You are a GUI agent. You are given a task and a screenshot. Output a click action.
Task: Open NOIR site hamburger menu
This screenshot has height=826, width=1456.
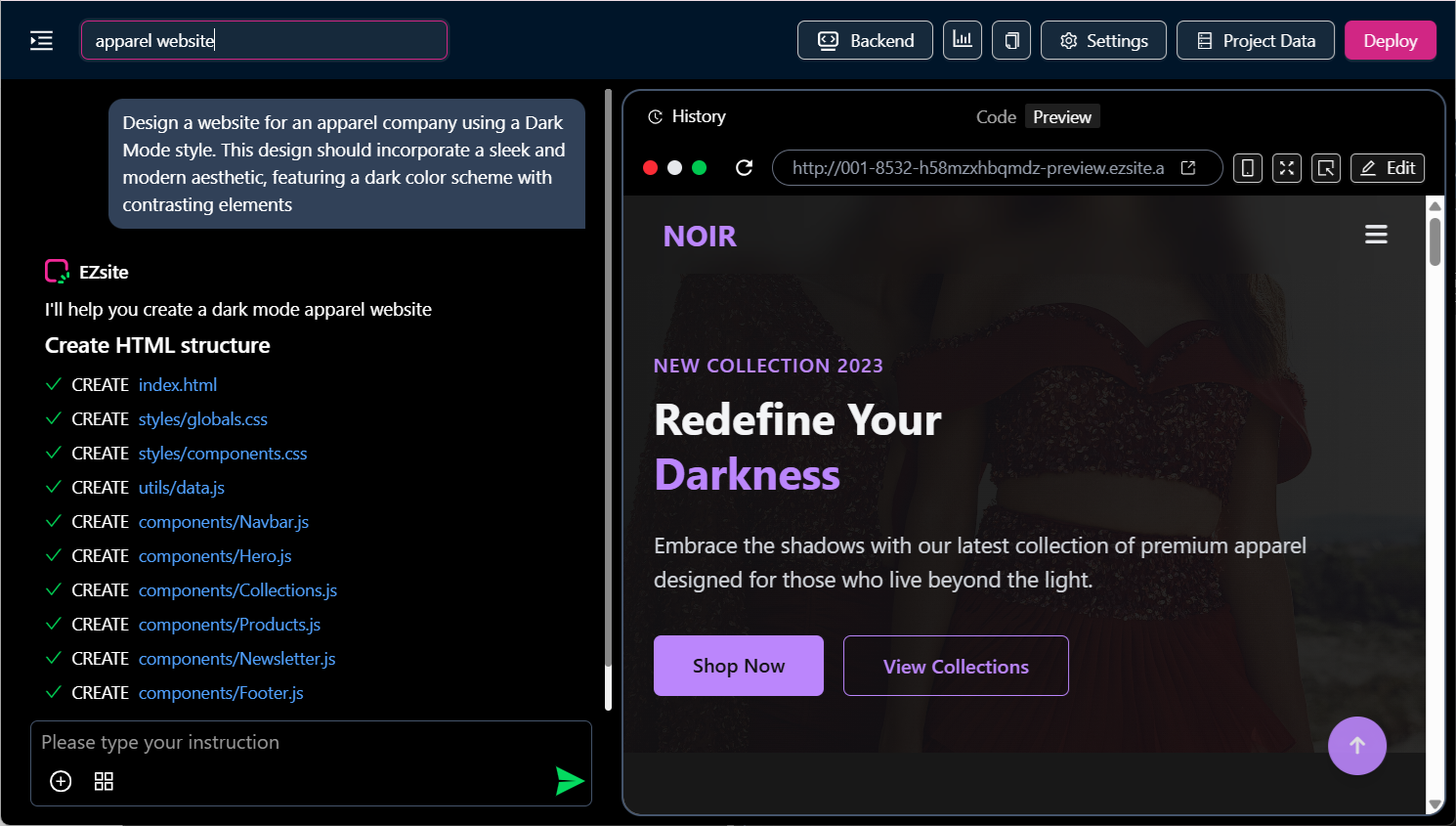coord(1376,235)
